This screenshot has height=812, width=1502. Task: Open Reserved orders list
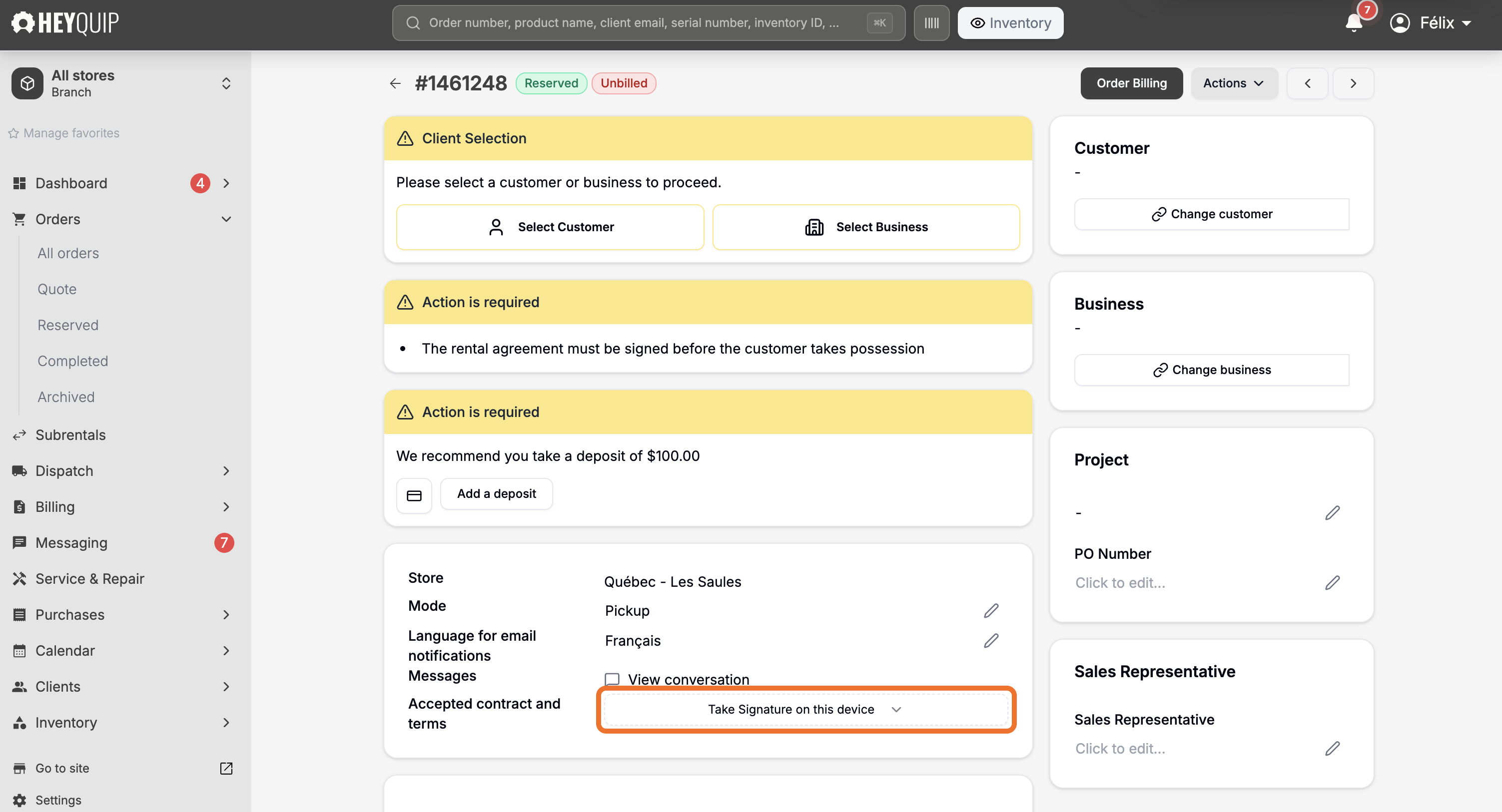[67, 325]
